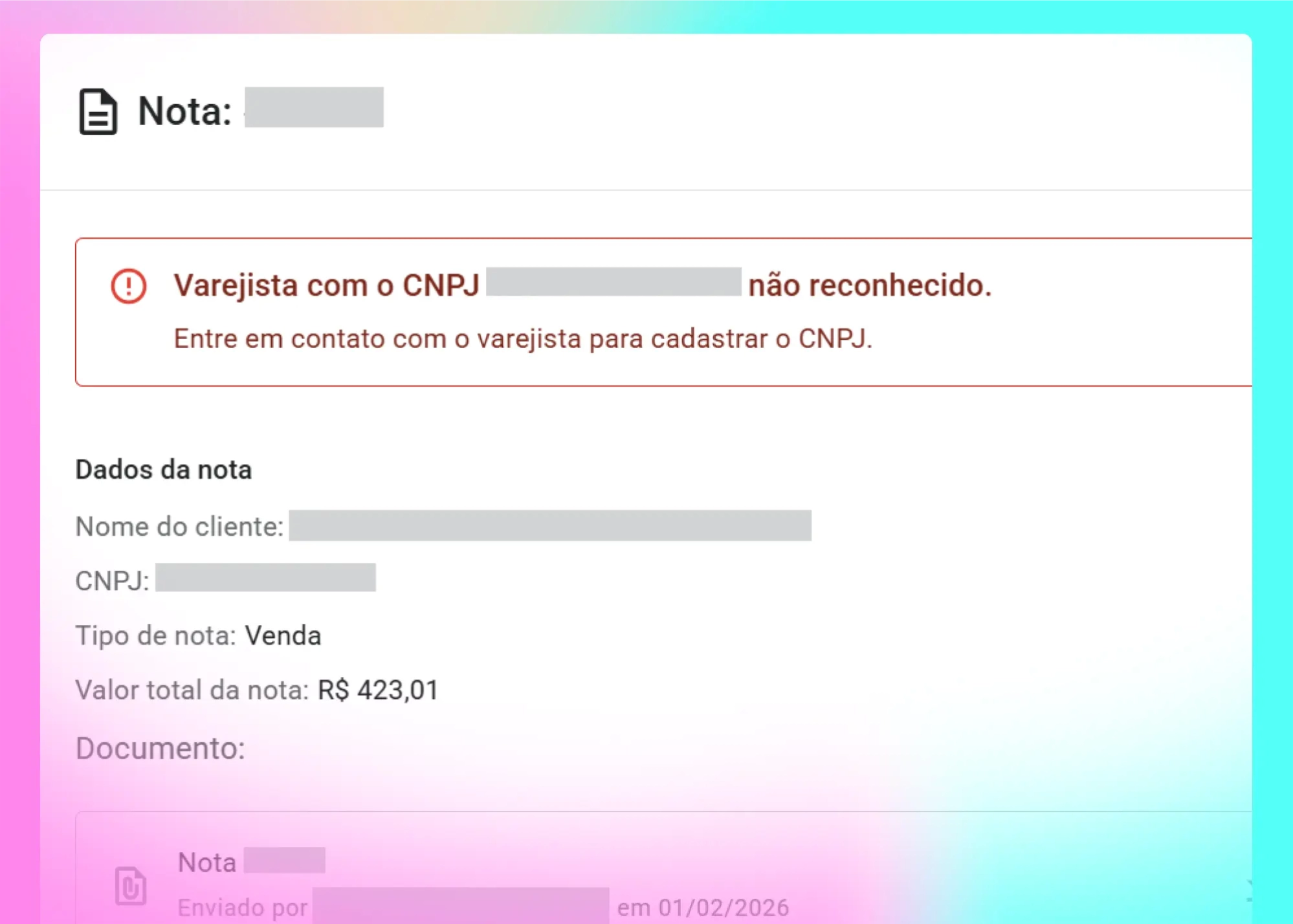Click the "Nota:" page heading
The image size is (1293, 924).
pos(184,111)
